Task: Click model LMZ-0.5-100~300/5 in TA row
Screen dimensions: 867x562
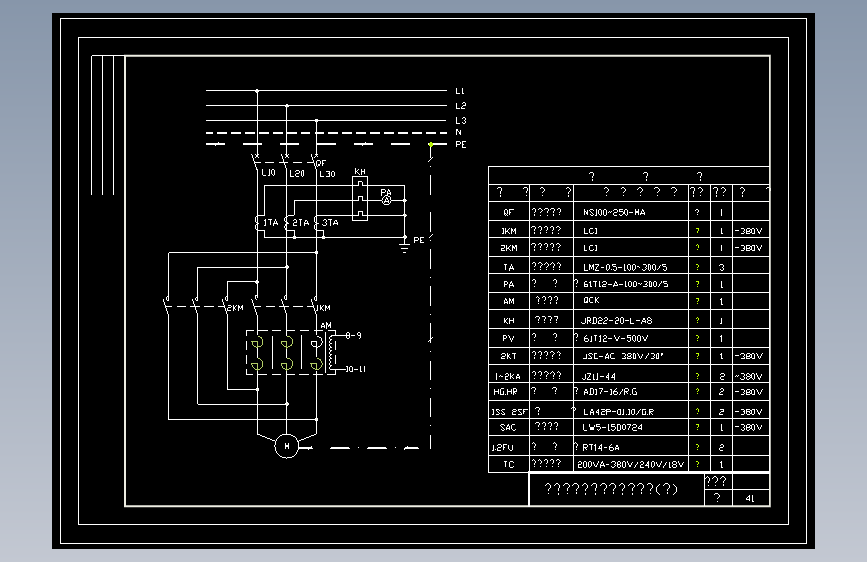Action: [625, 267]
